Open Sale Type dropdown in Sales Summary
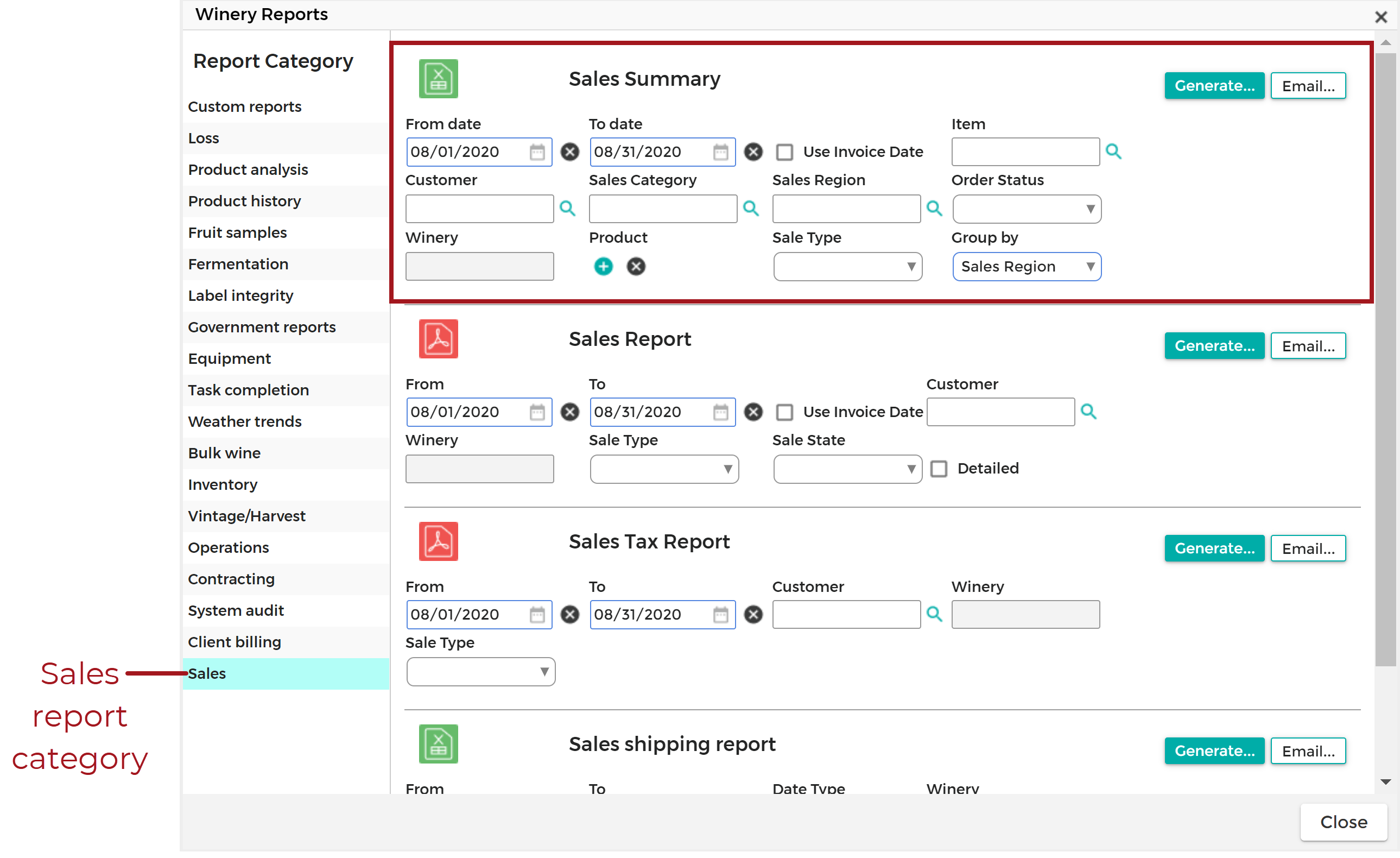This screenshot has width=1400, height=858. point(847,267)
